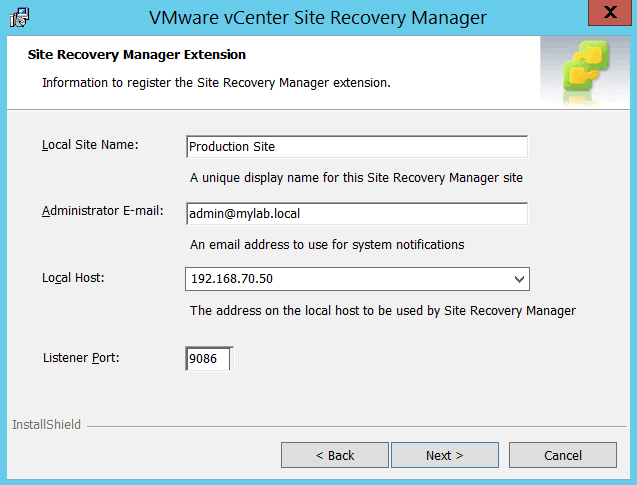Click the Local Site Name text field
This screenshot has height=485, width=637.
click(x=356, y=147)
